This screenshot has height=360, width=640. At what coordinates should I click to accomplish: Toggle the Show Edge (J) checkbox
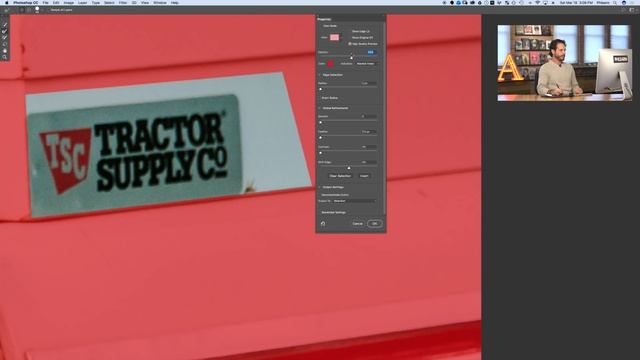(350, 31)
